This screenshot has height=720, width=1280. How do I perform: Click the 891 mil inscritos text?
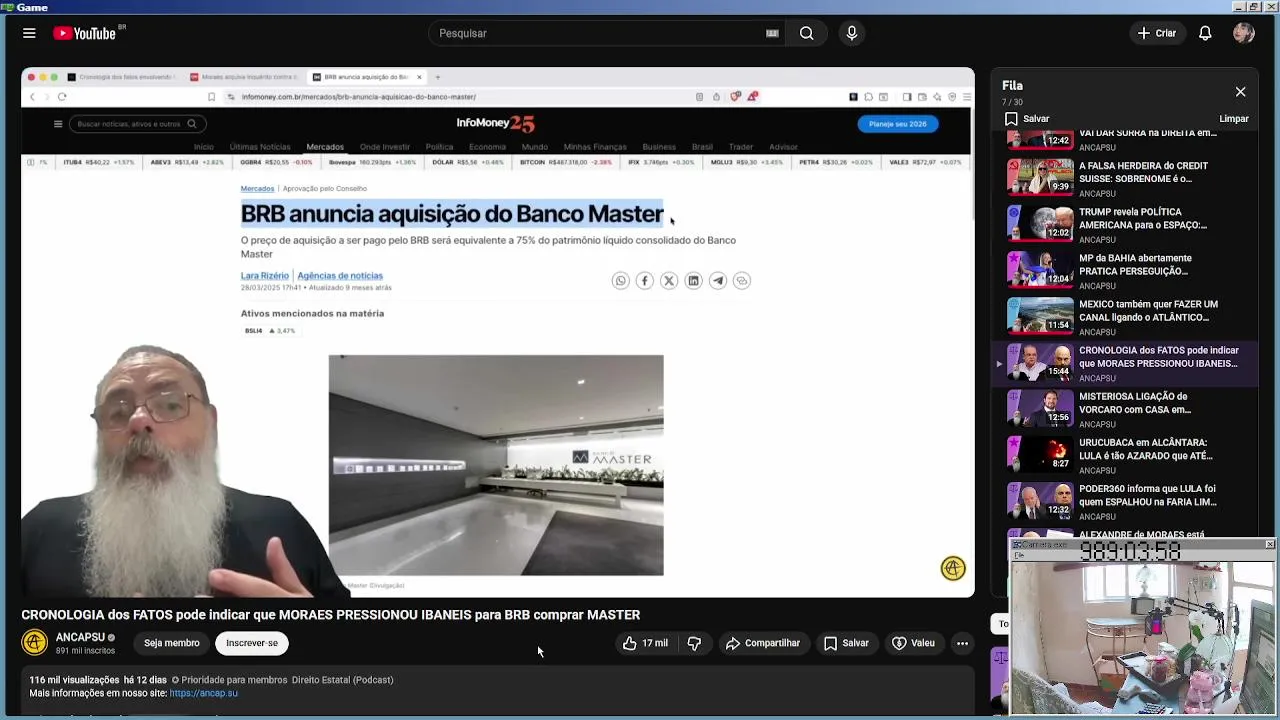85,651
